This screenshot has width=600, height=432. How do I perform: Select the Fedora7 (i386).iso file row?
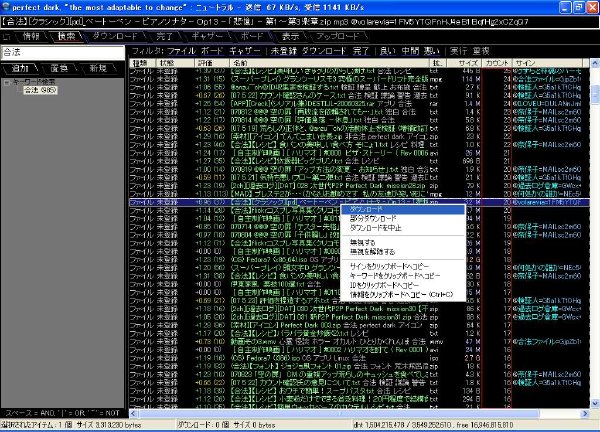point(359,358)
